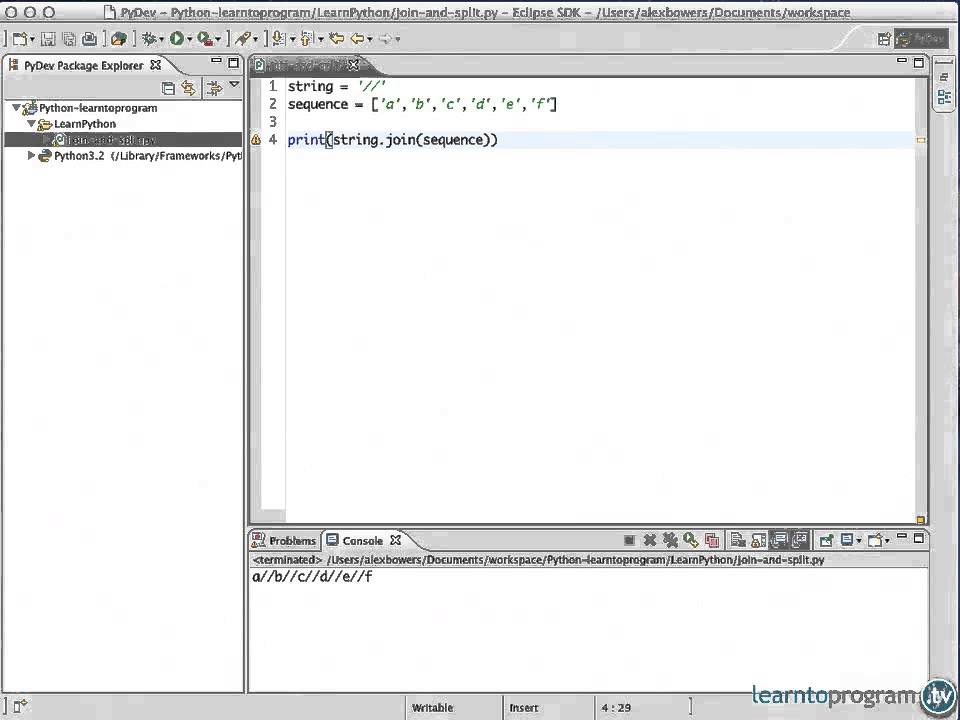
Task: Start debugging with the bug icon
Action: 149,39
